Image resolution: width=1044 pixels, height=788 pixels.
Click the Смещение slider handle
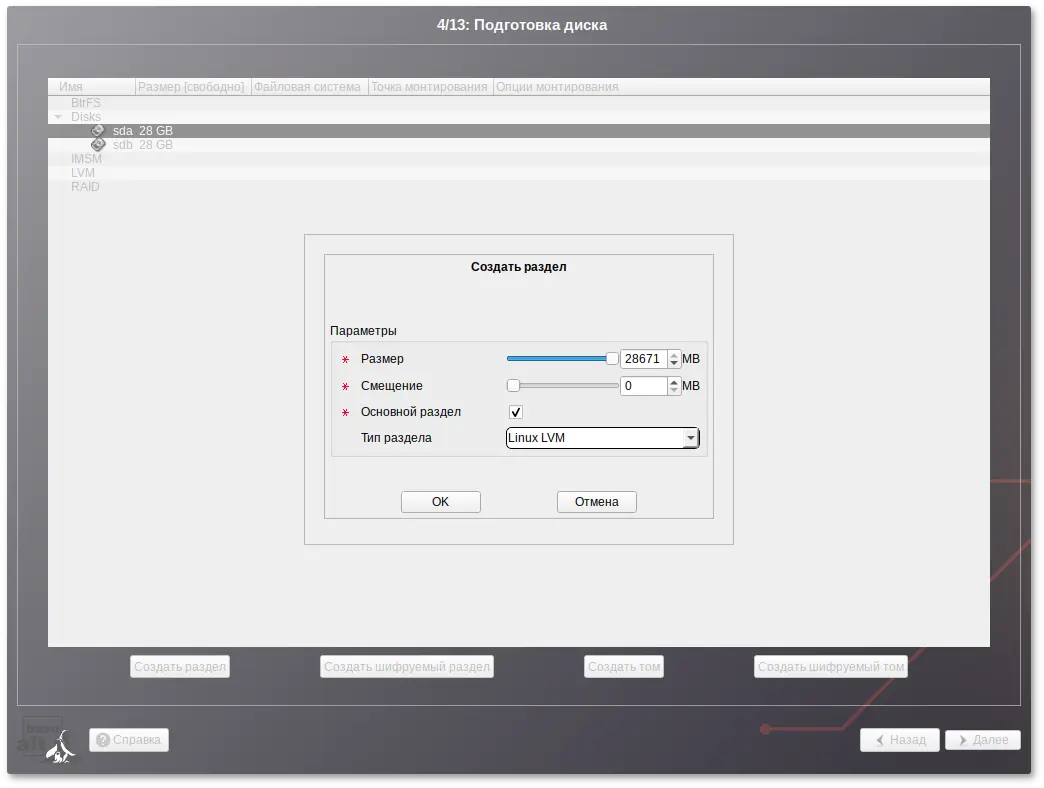(x=513, y=385)
